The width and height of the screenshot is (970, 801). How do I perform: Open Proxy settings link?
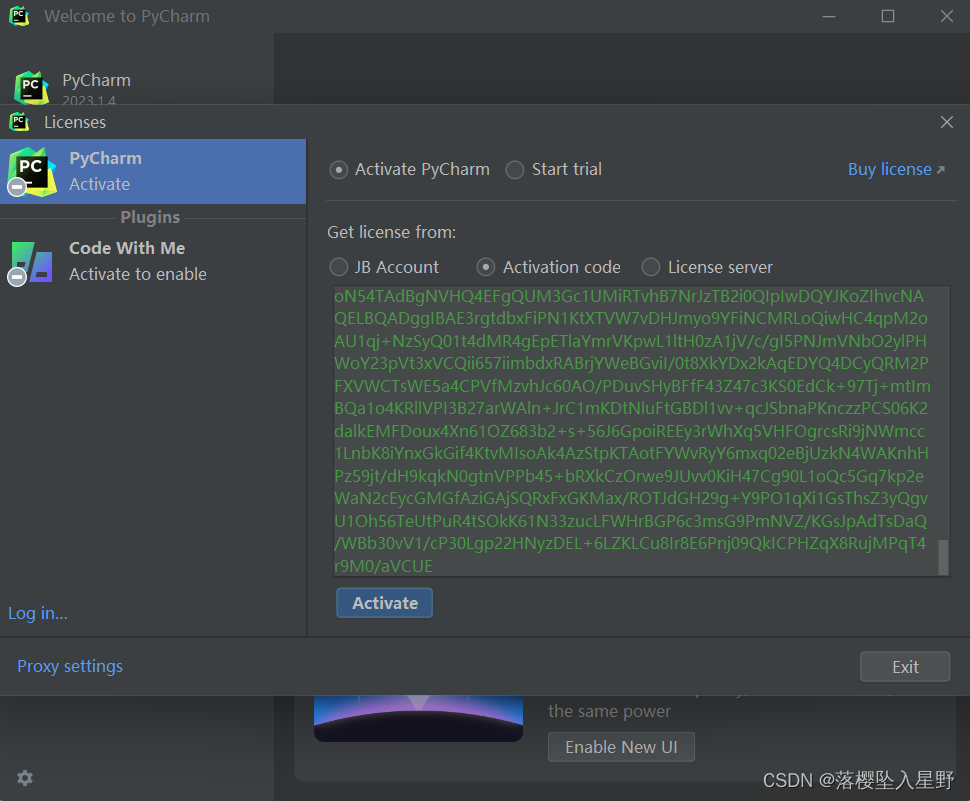pos(70,666)
